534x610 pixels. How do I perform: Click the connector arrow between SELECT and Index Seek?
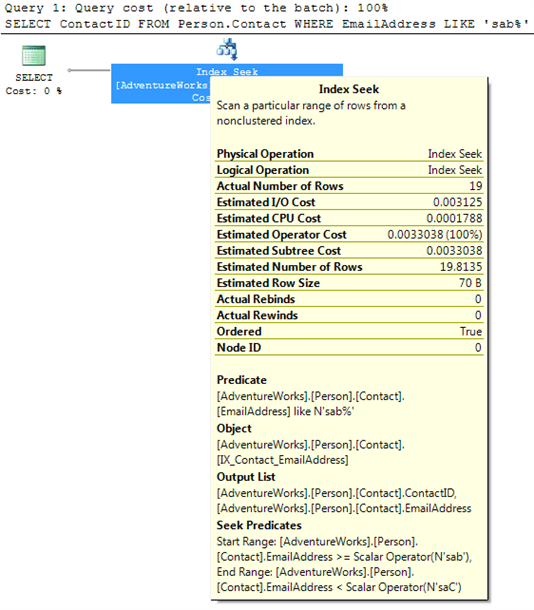pos(89,70)
